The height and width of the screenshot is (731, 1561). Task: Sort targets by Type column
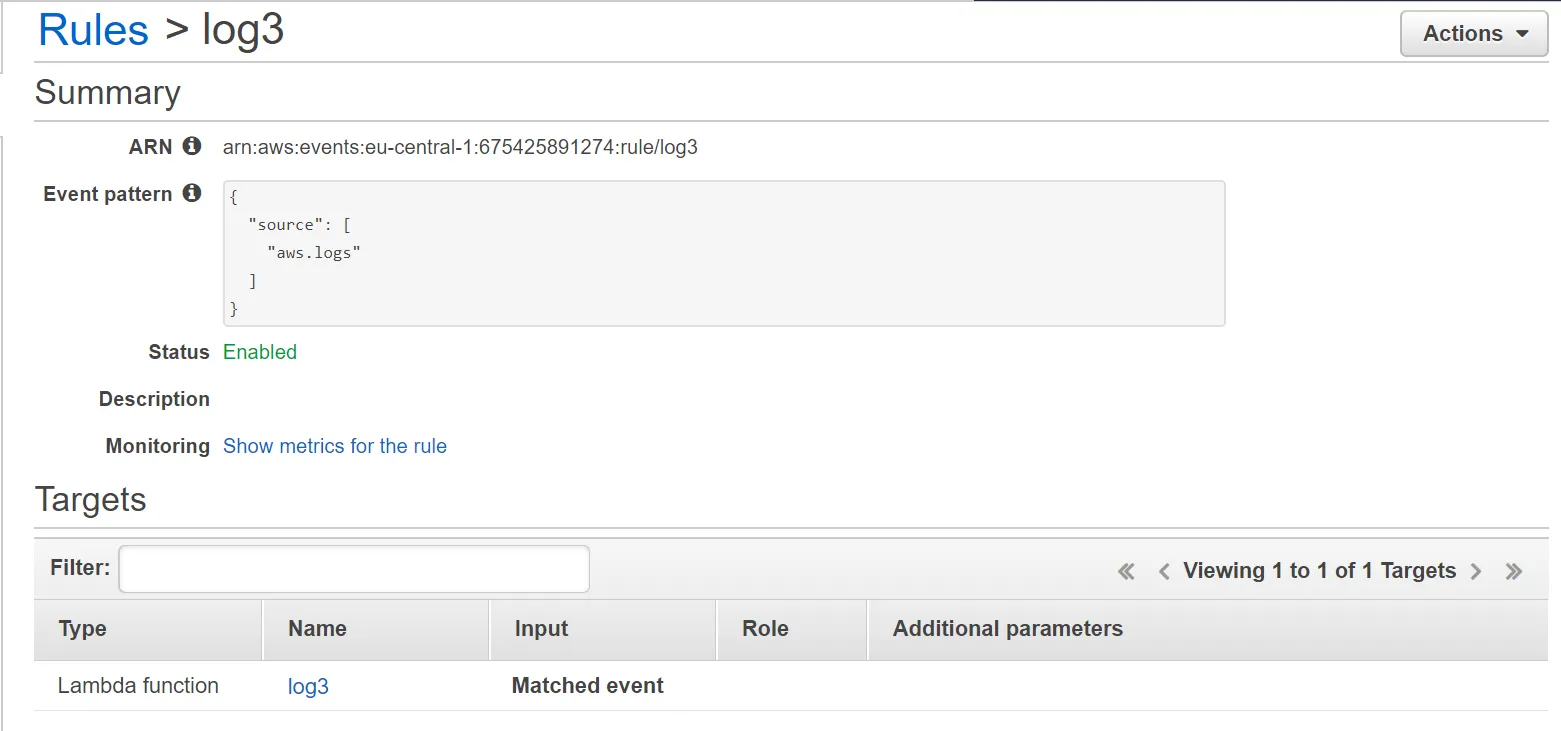coord(83,629)
